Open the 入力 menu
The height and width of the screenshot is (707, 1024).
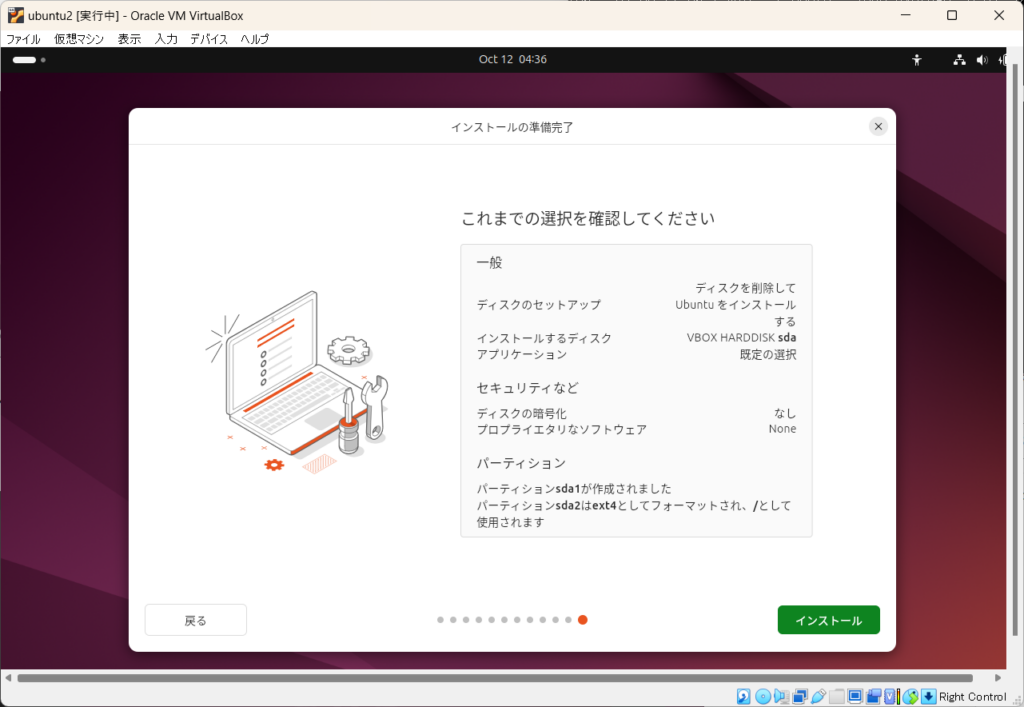[166, 39]
